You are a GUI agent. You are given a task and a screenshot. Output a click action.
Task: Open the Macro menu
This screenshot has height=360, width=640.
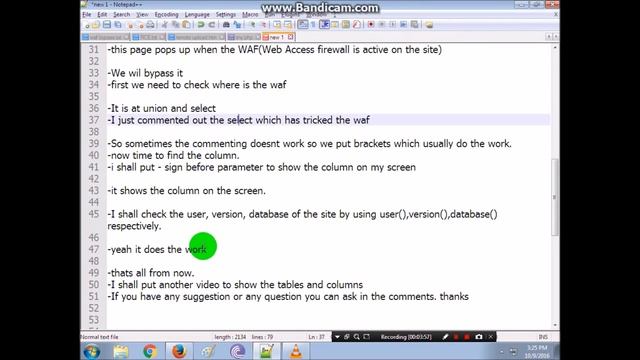pyautogui.click(x=250, y=14)
